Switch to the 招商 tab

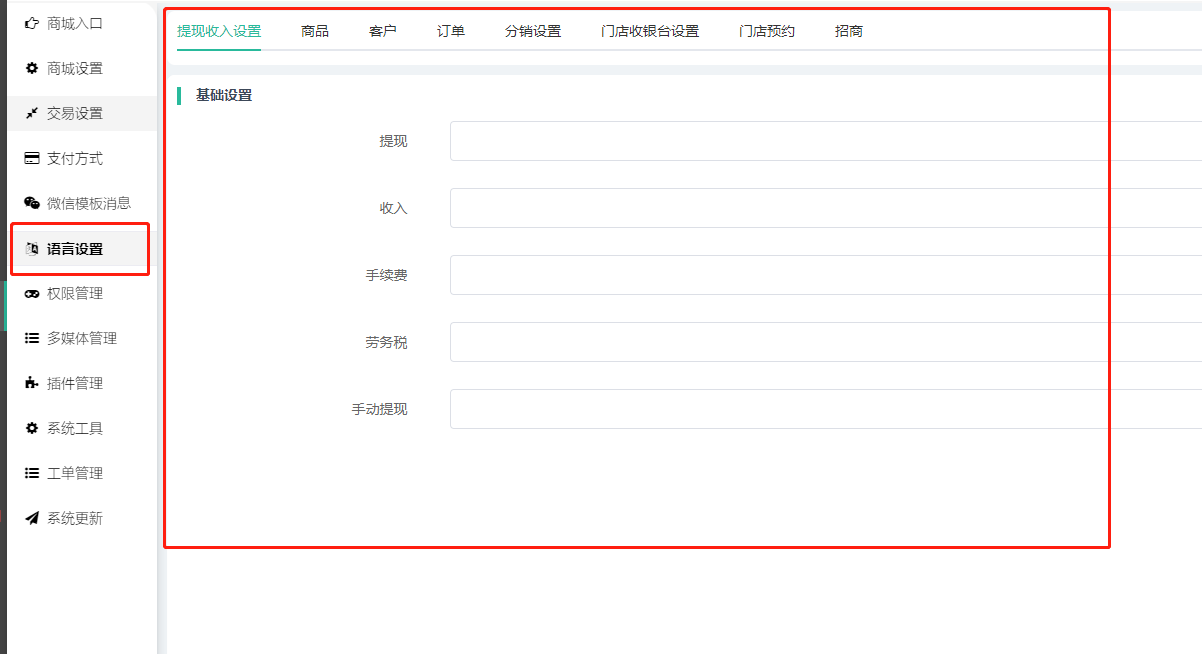(849, 31)
